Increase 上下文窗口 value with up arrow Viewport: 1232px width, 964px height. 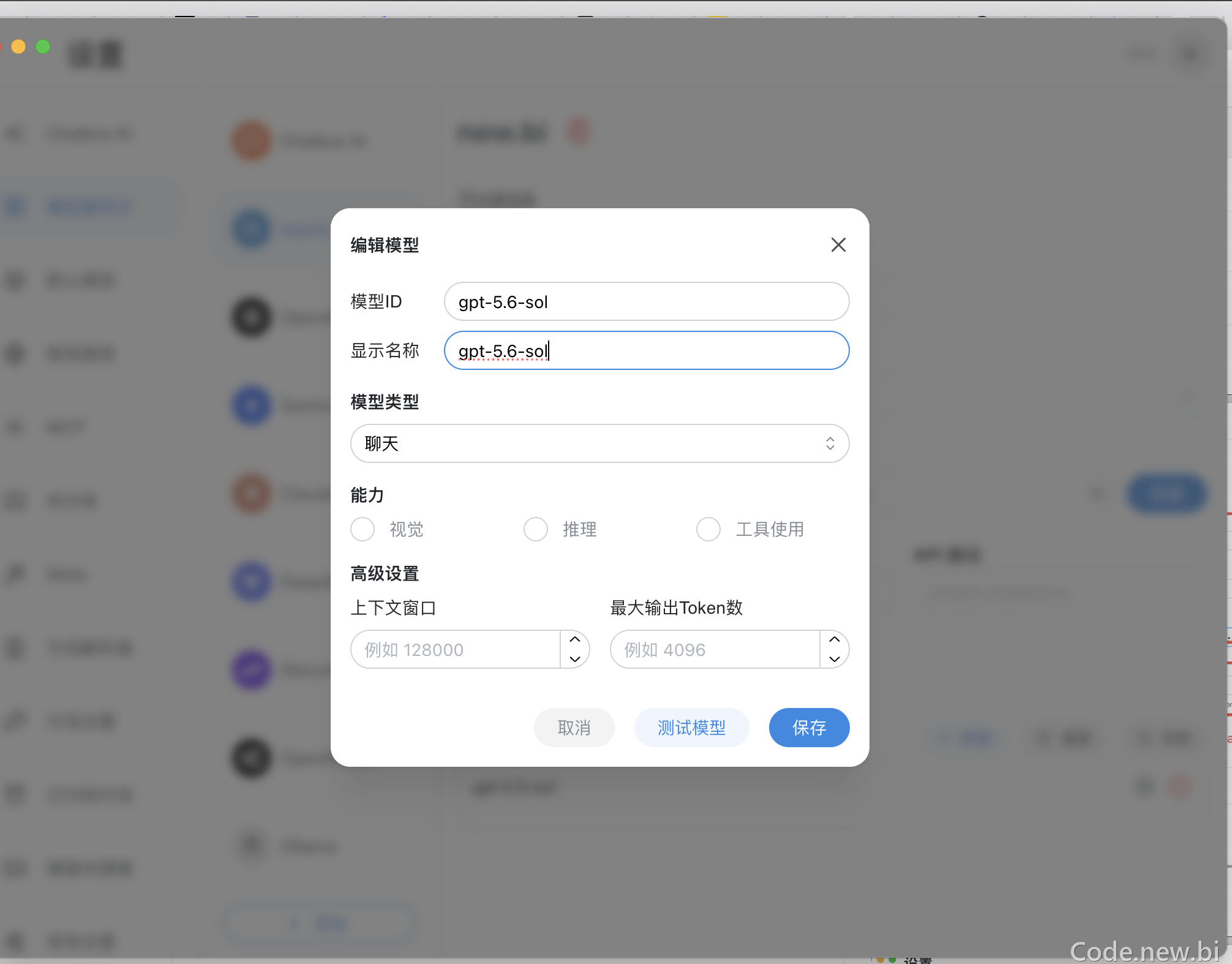tap(575, 639)
